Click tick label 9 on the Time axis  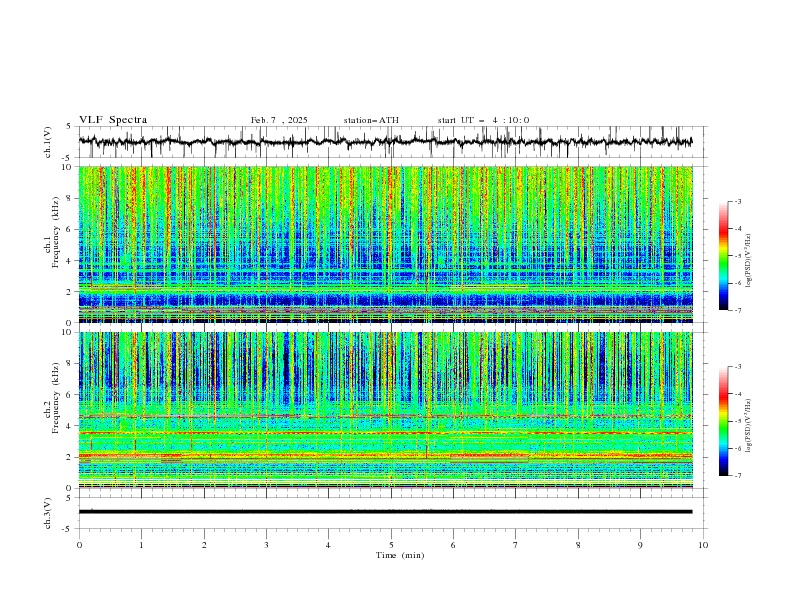pyautogui.click(x=640, y=545)
